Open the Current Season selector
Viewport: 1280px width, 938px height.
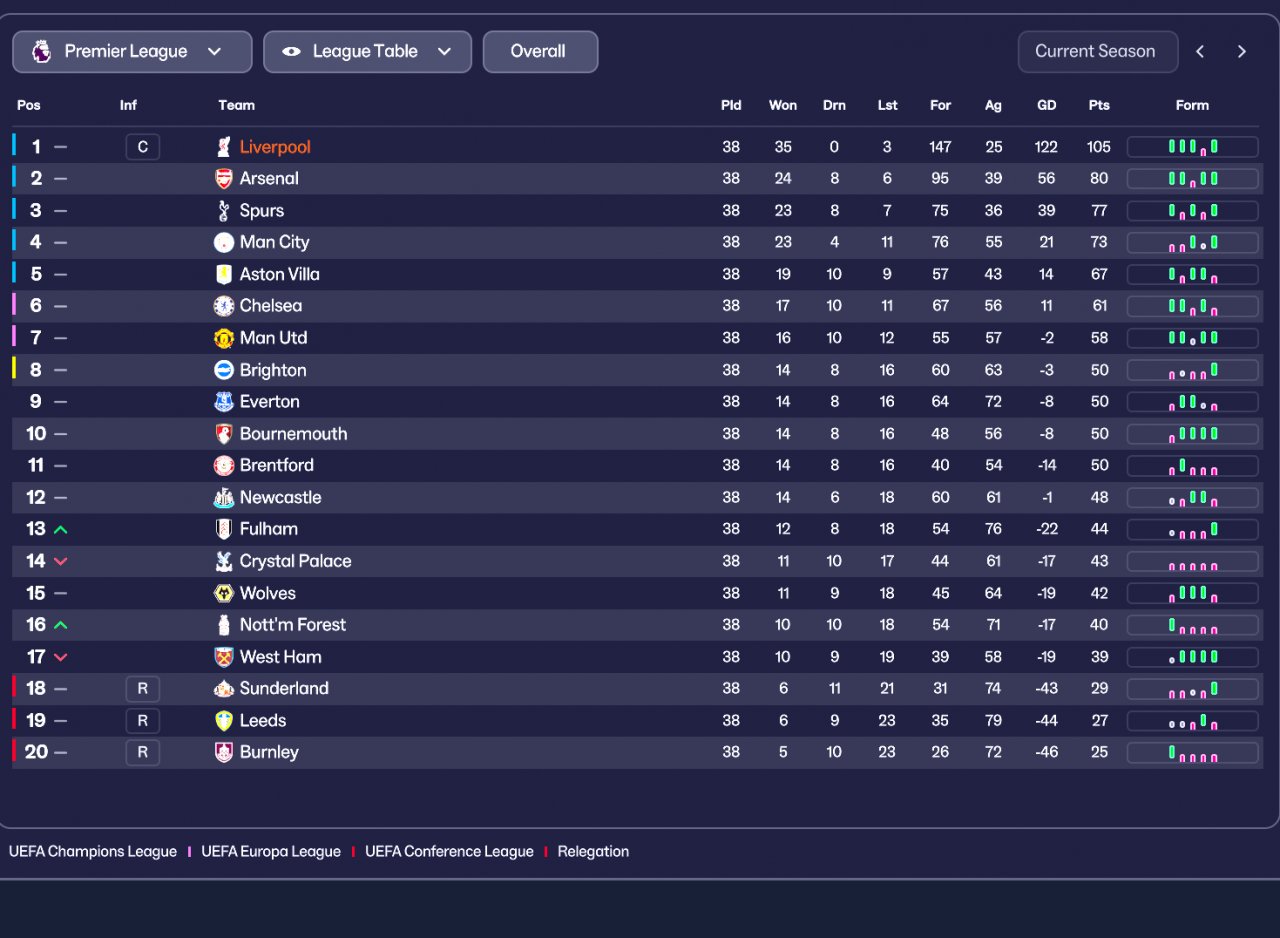(1094, 52)
